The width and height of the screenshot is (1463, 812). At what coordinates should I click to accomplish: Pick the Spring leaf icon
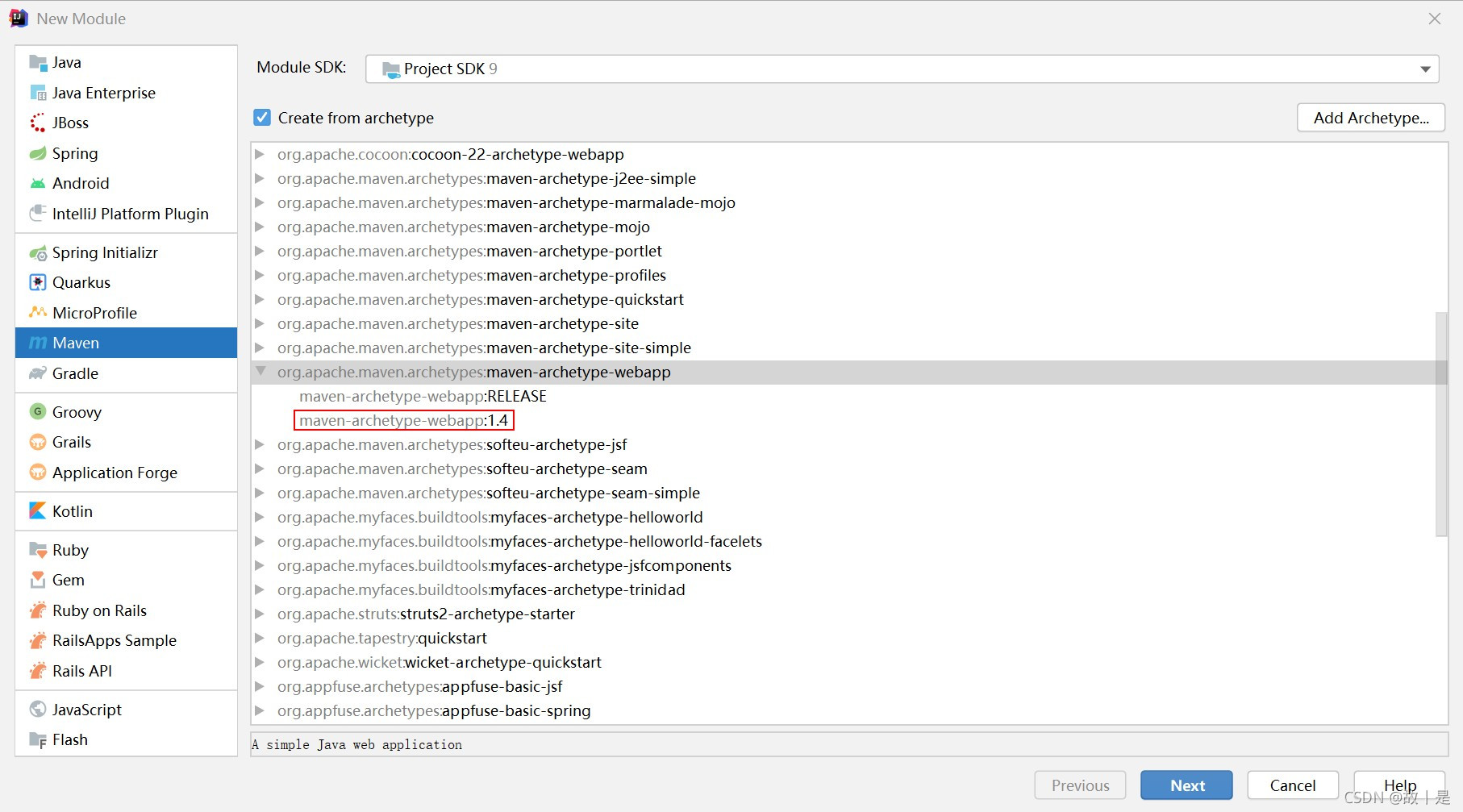(x=38, y=153)
